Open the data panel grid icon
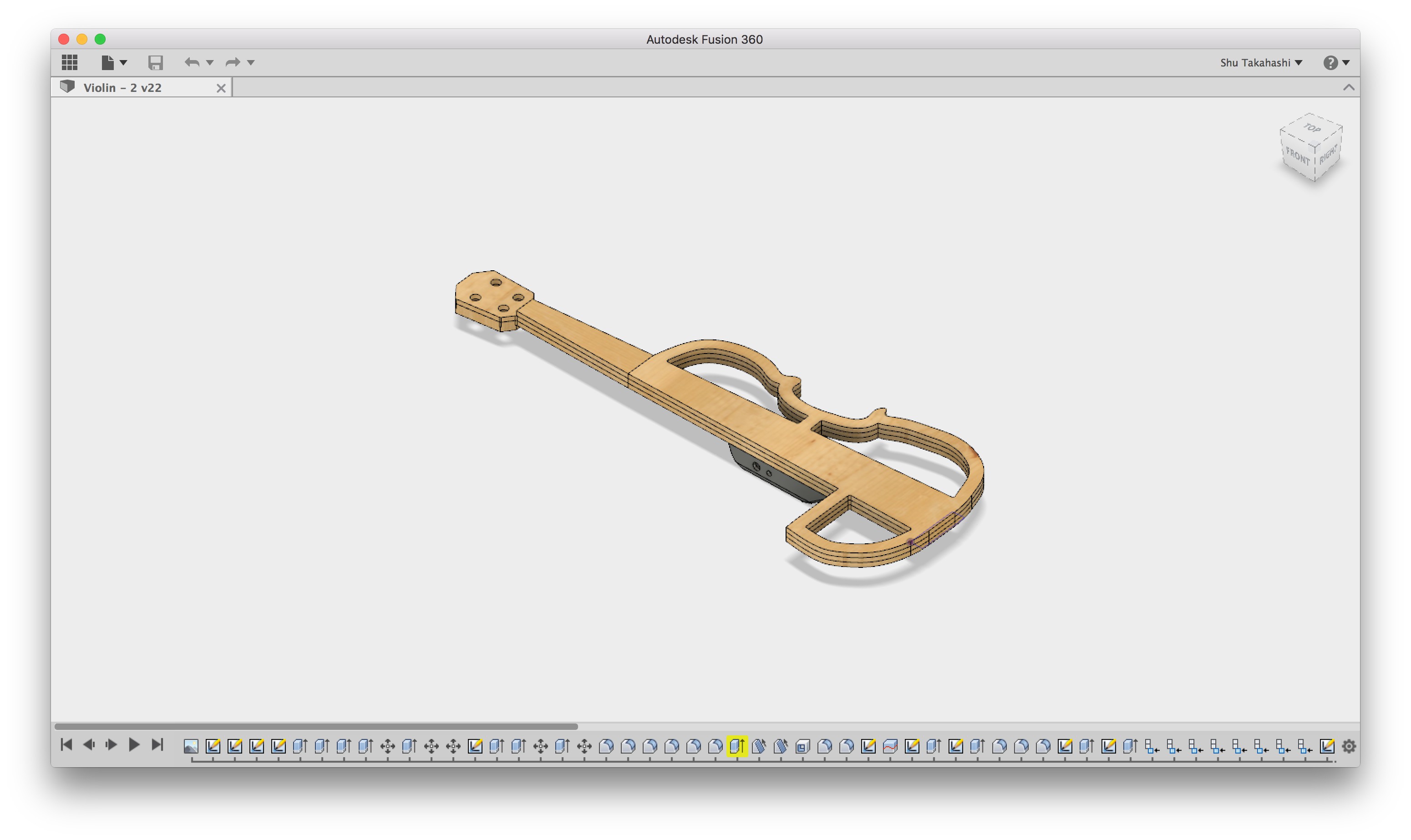This screenshot has height=840, width=1411. 70,62
